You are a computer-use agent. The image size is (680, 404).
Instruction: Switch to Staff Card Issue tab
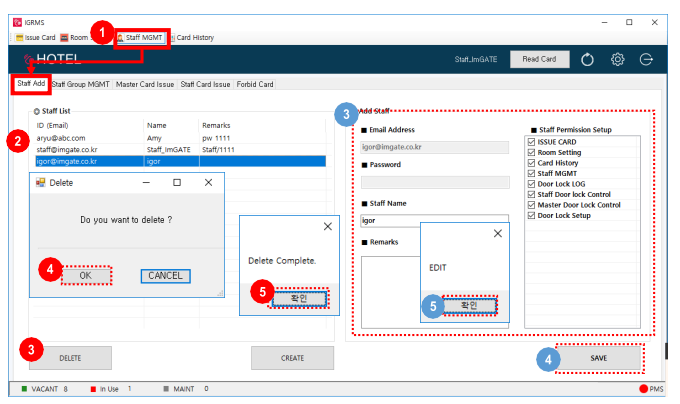coord(205,85)
